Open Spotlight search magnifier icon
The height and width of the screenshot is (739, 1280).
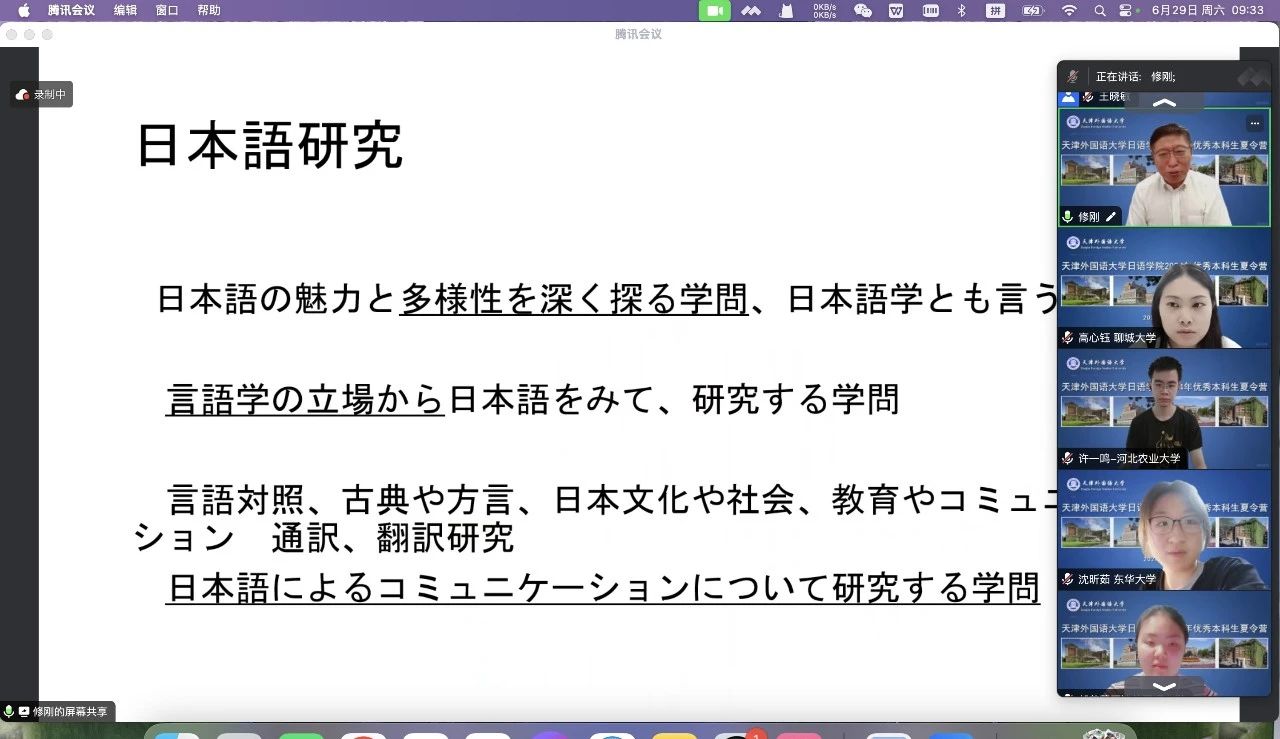[x=1100, y=10]
